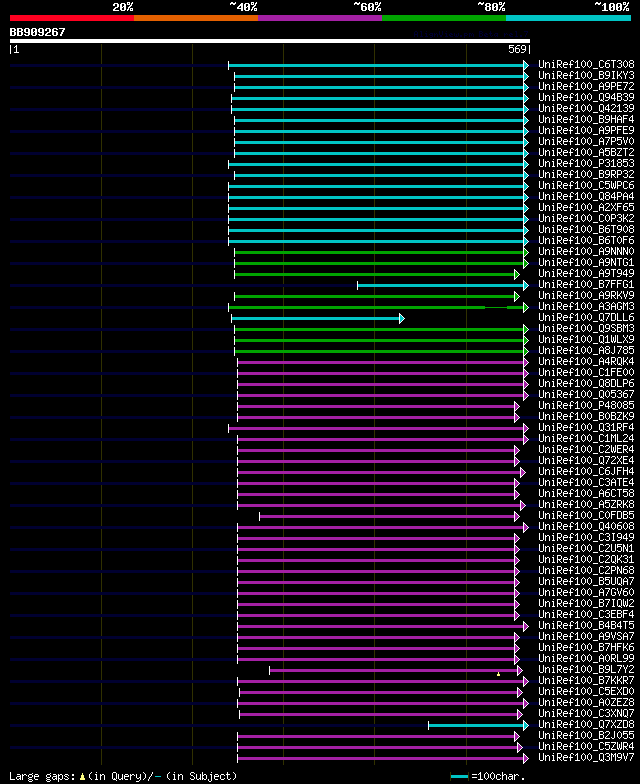Screen dimensions: 640x784
Task: Select the UniRef100_B9L7Y2 label
Action: [x=586, y=670]
